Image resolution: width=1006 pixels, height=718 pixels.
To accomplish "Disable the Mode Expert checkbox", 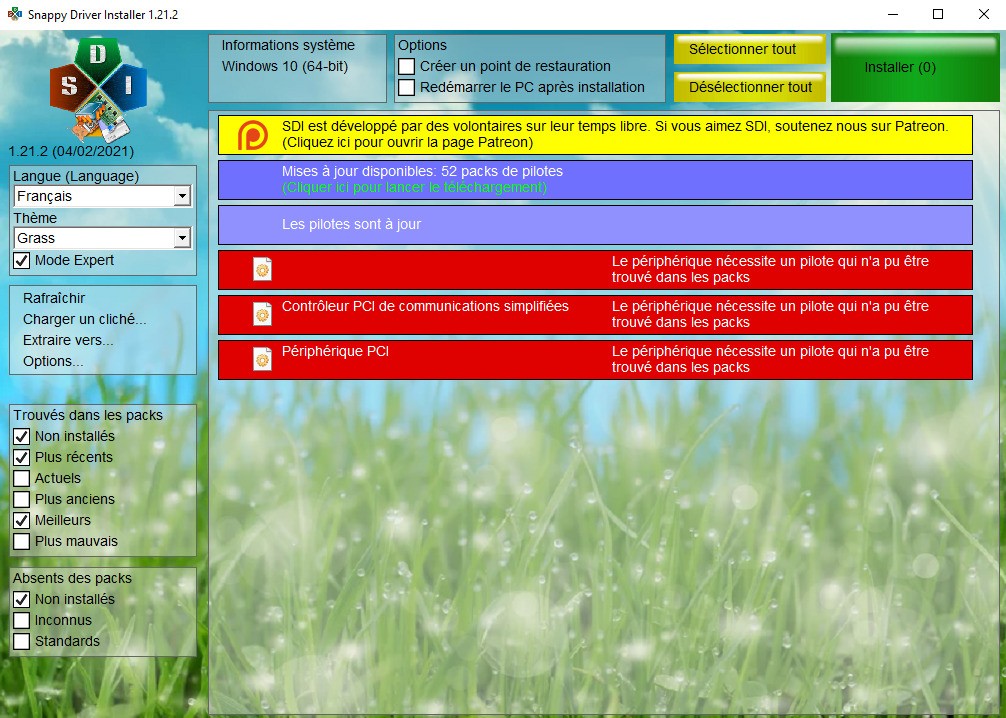I will coord(22,261).
